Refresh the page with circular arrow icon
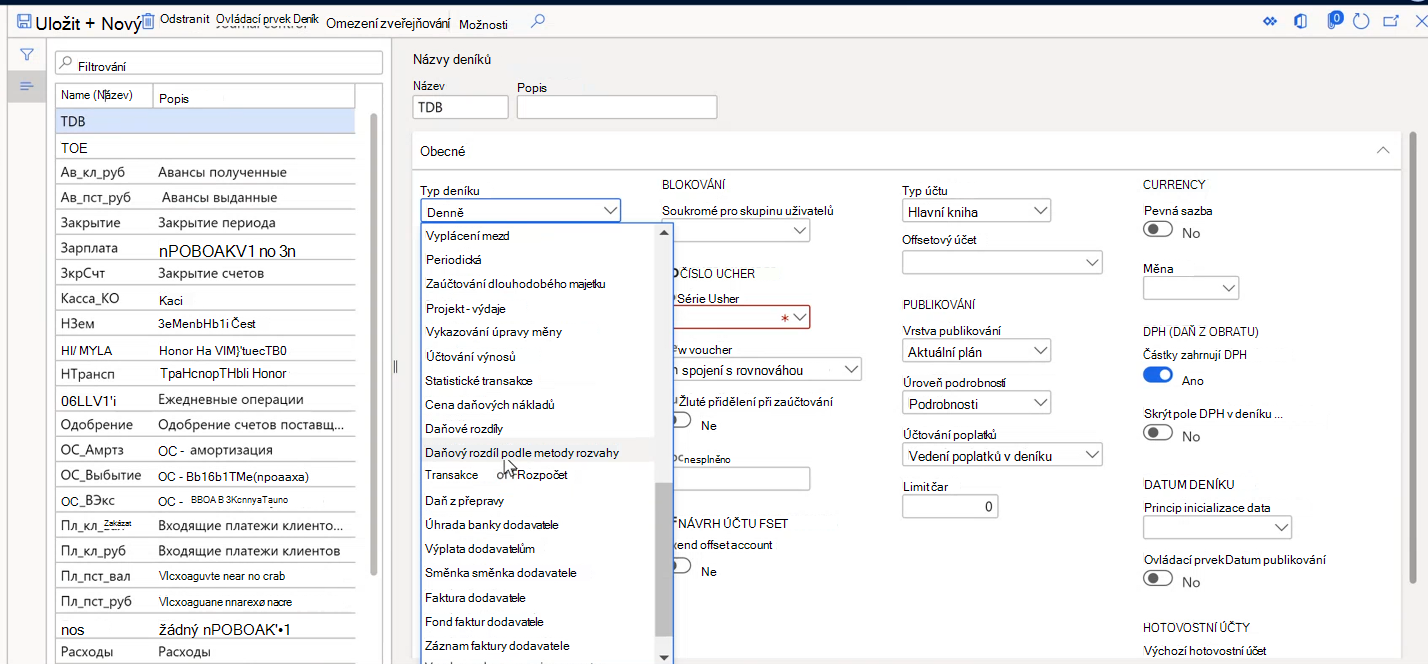The image size is (1428, 664). point(1361,21)
